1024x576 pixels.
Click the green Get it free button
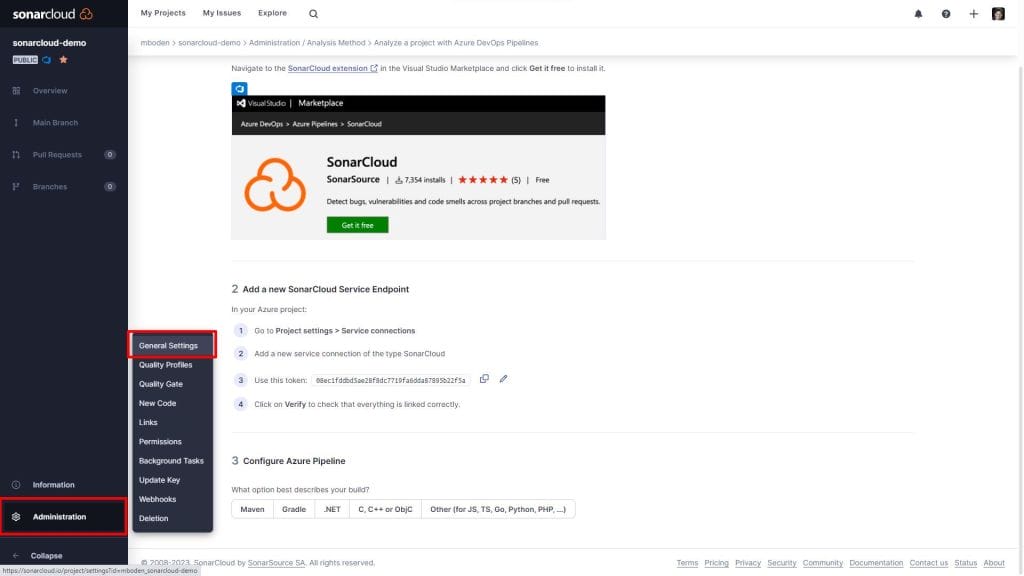click(x=357, y=225)
